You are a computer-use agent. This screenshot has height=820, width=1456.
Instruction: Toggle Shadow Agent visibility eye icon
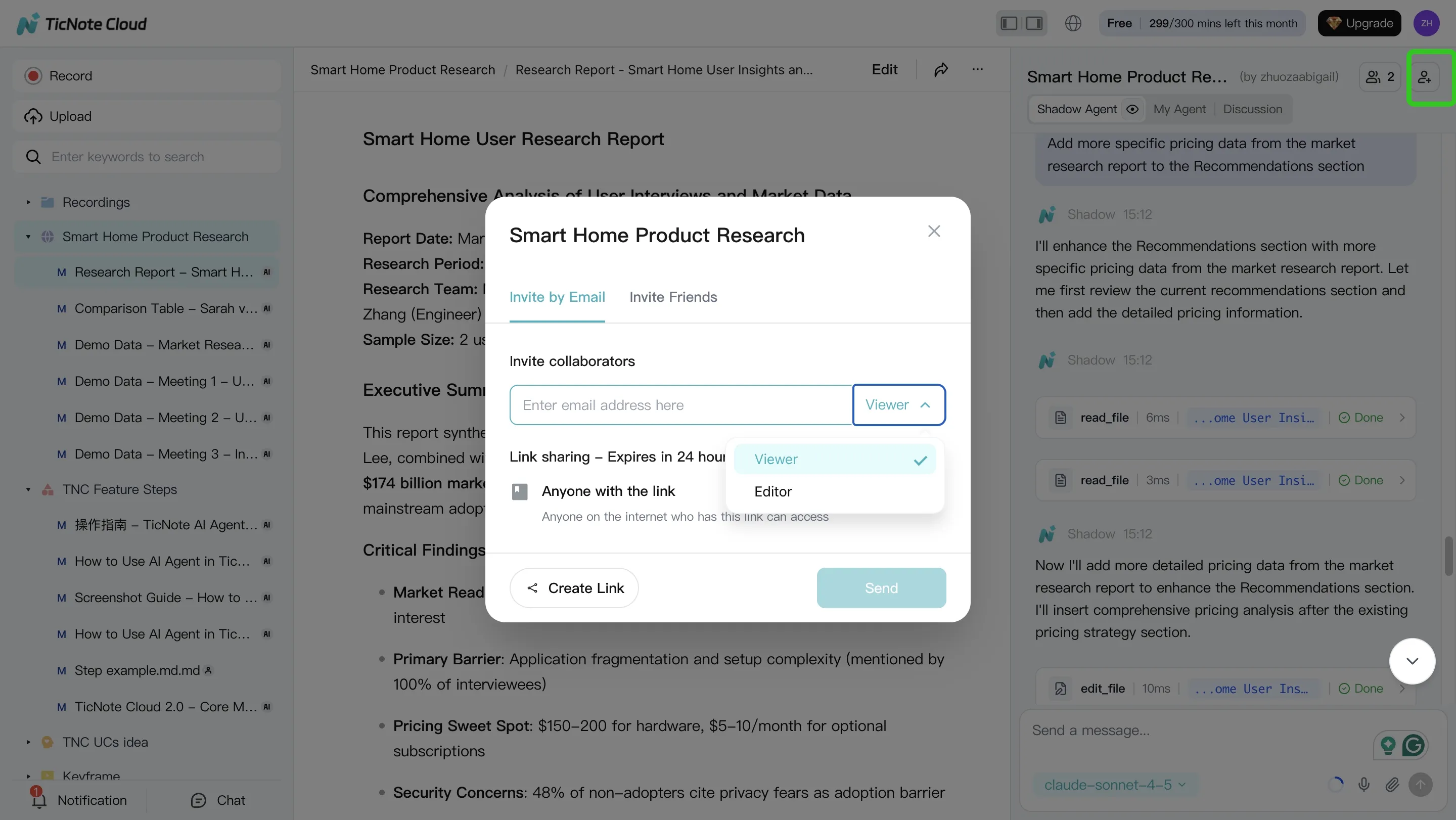pos(1132,109)
